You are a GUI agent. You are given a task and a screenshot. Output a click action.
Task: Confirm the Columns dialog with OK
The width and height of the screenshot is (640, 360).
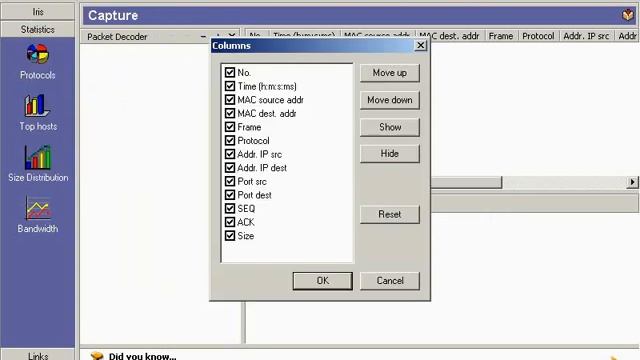(x=322, y=281)
